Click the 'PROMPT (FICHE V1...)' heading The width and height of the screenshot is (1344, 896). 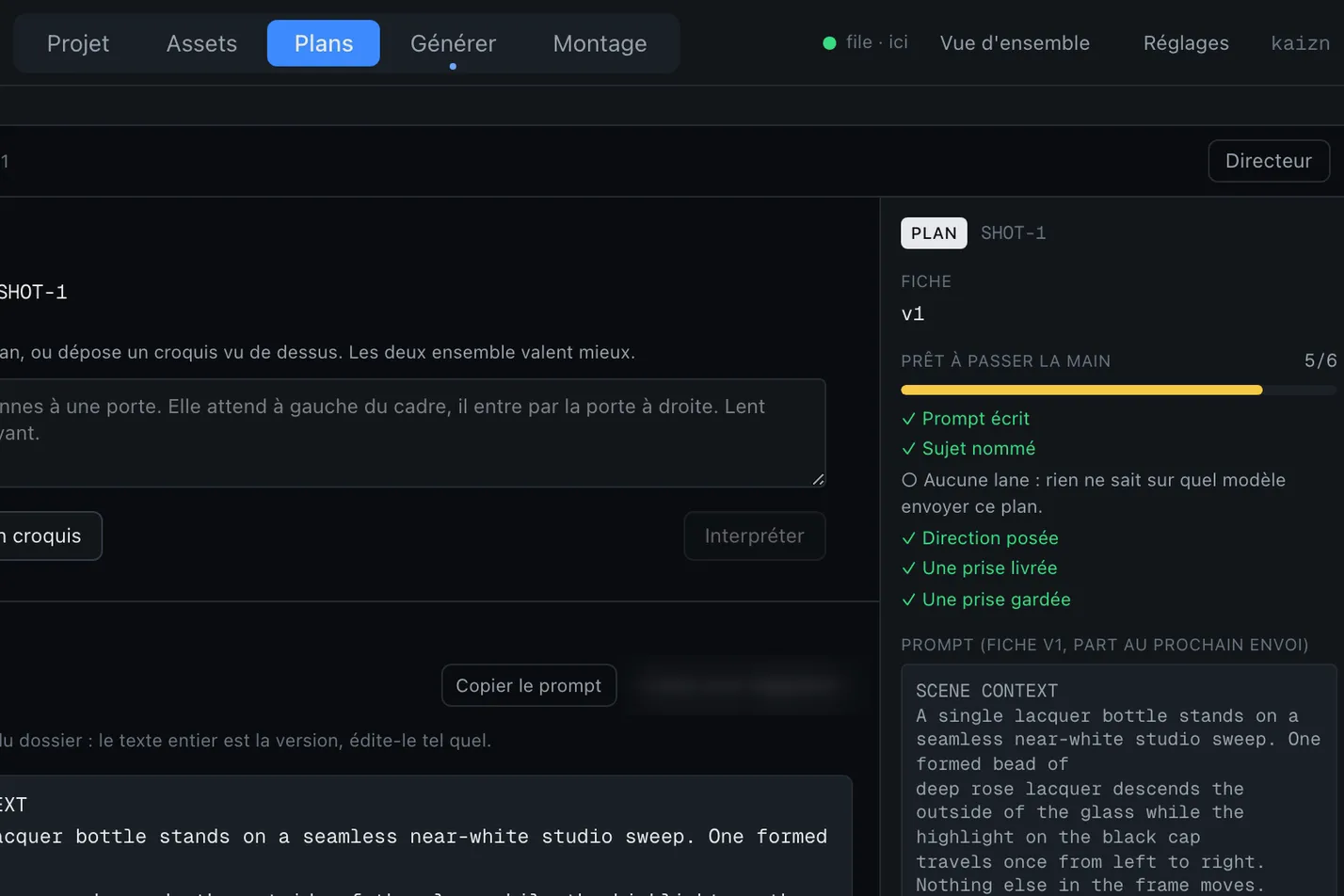coord(1105,645)
